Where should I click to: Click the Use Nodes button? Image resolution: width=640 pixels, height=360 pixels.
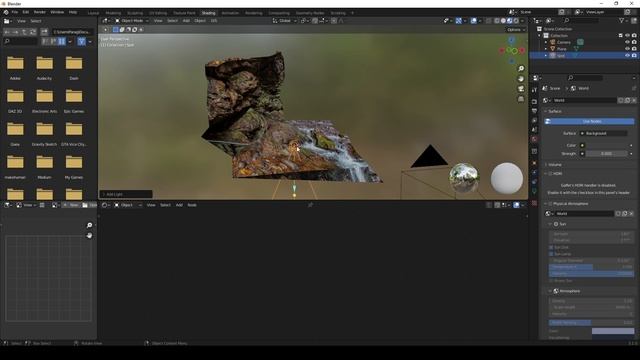(x=589, y=121)
